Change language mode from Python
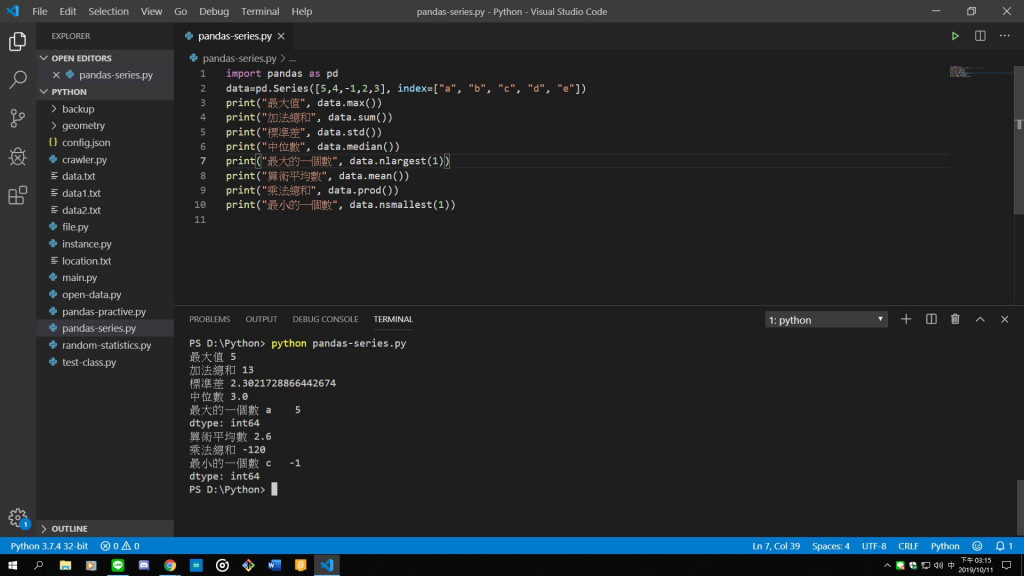The width and height of the screenshot is (1024, 576). tap(944, 546)
